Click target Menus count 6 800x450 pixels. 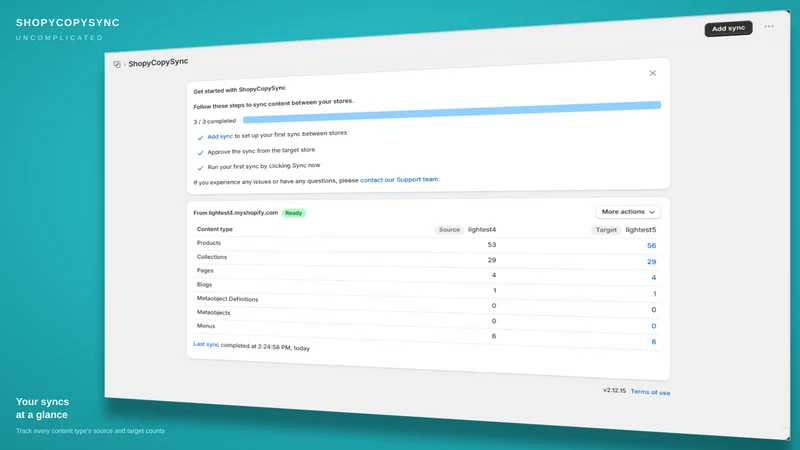tap(654, 342)
